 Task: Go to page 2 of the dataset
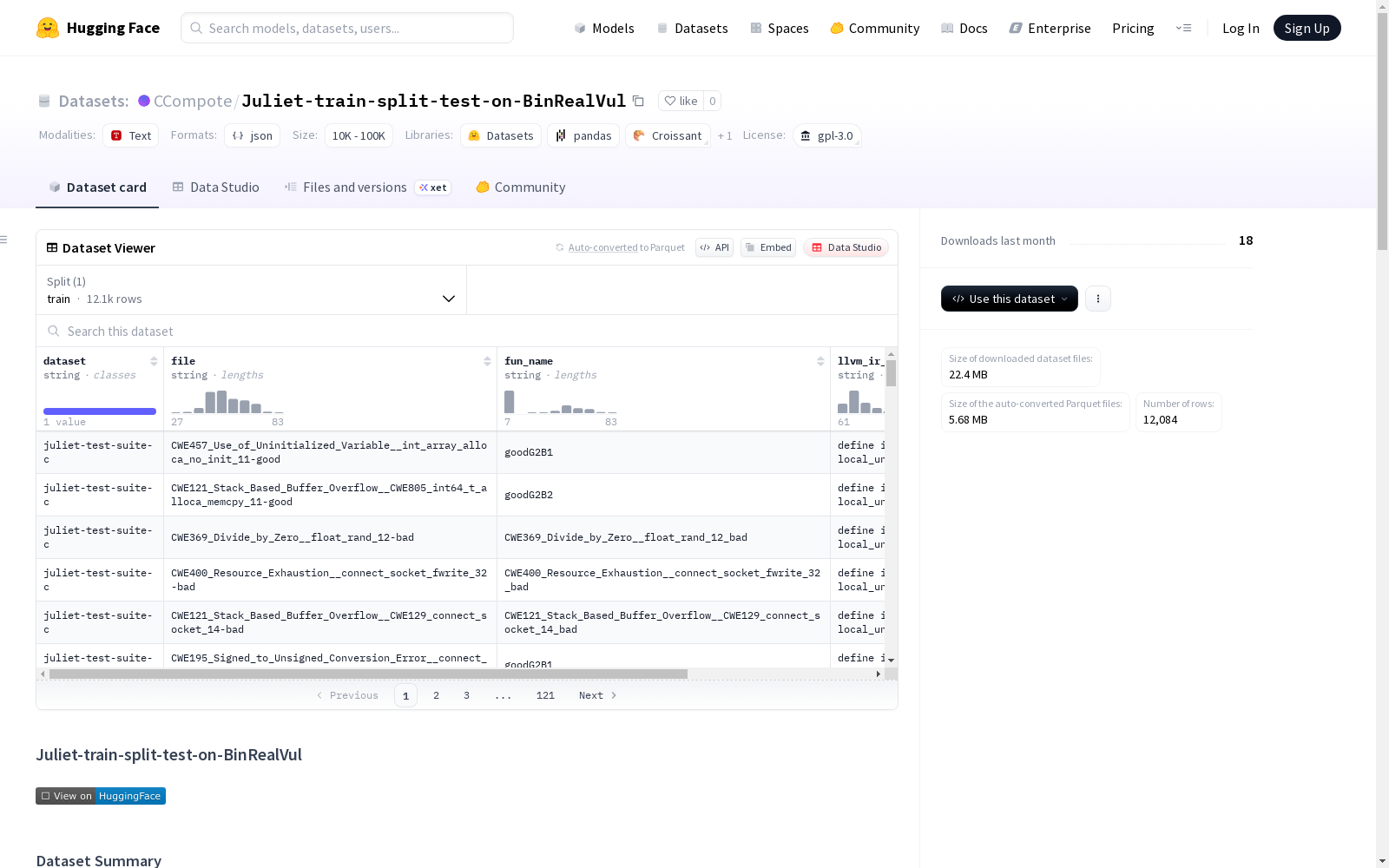[436, 695]
